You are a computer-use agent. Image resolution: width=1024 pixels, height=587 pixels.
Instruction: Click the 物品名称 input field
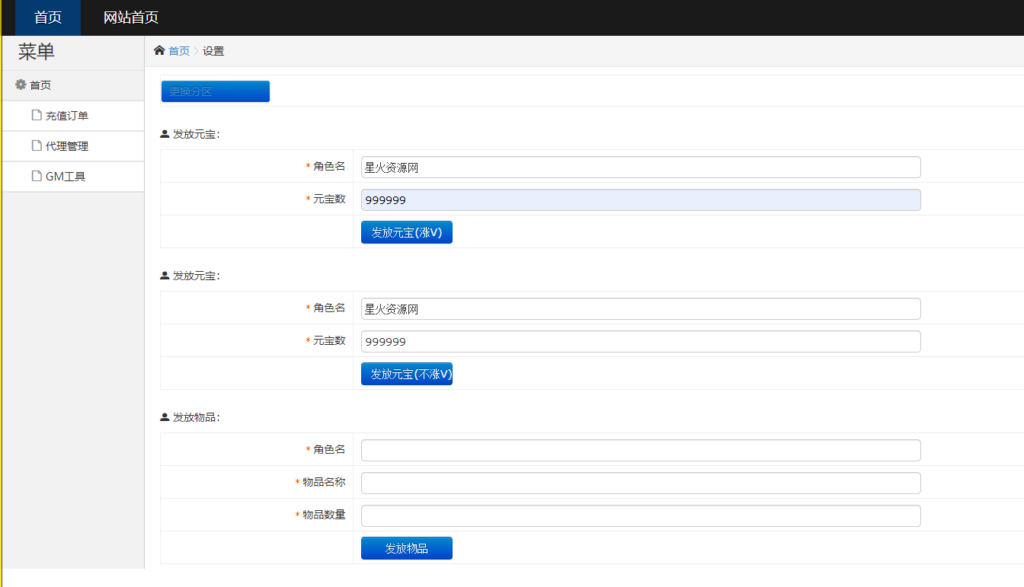click(x=641, y=482)
